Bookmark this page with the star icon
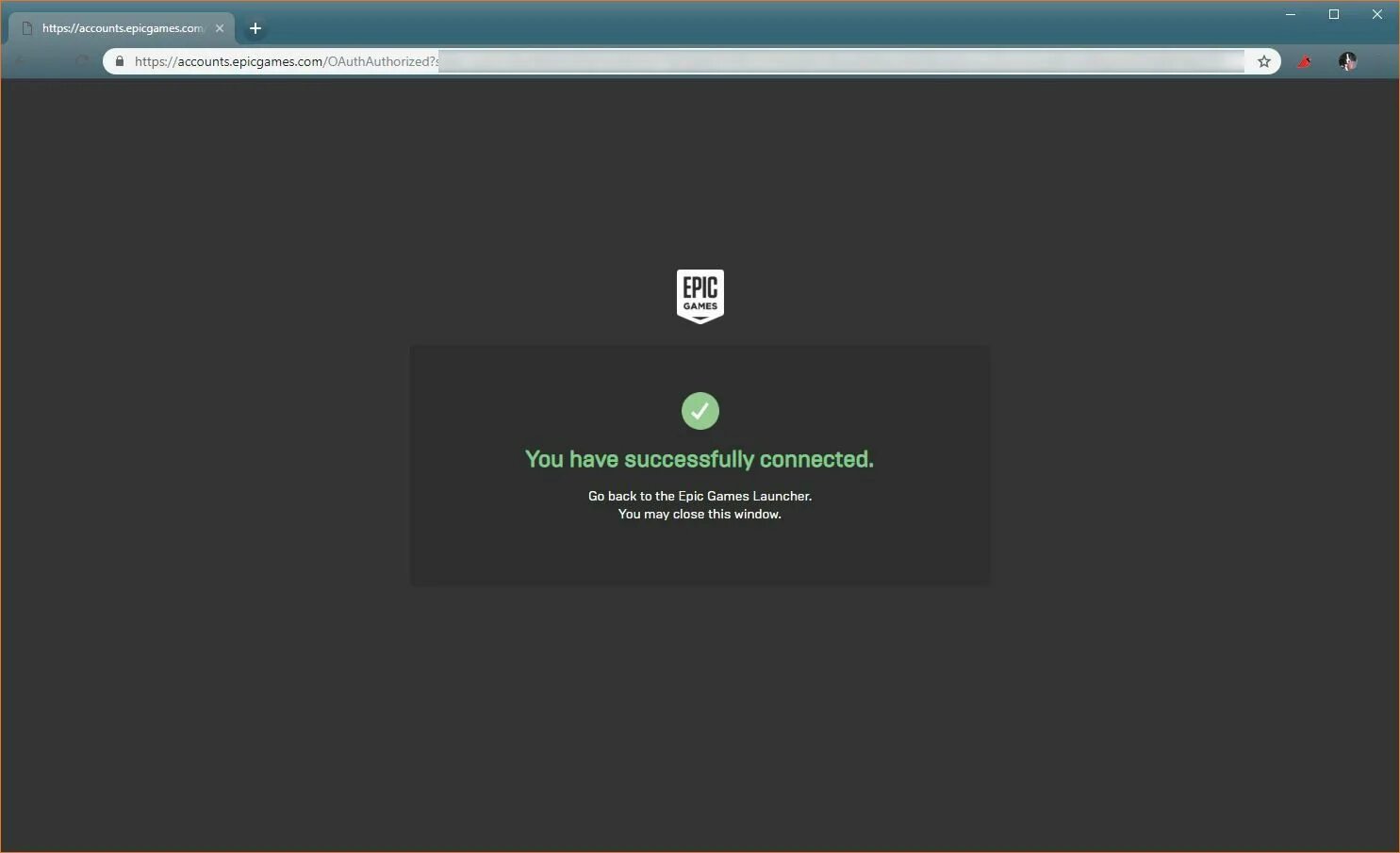The height and width of the screenshot is (853, 1400). (x=1264, y=61)
